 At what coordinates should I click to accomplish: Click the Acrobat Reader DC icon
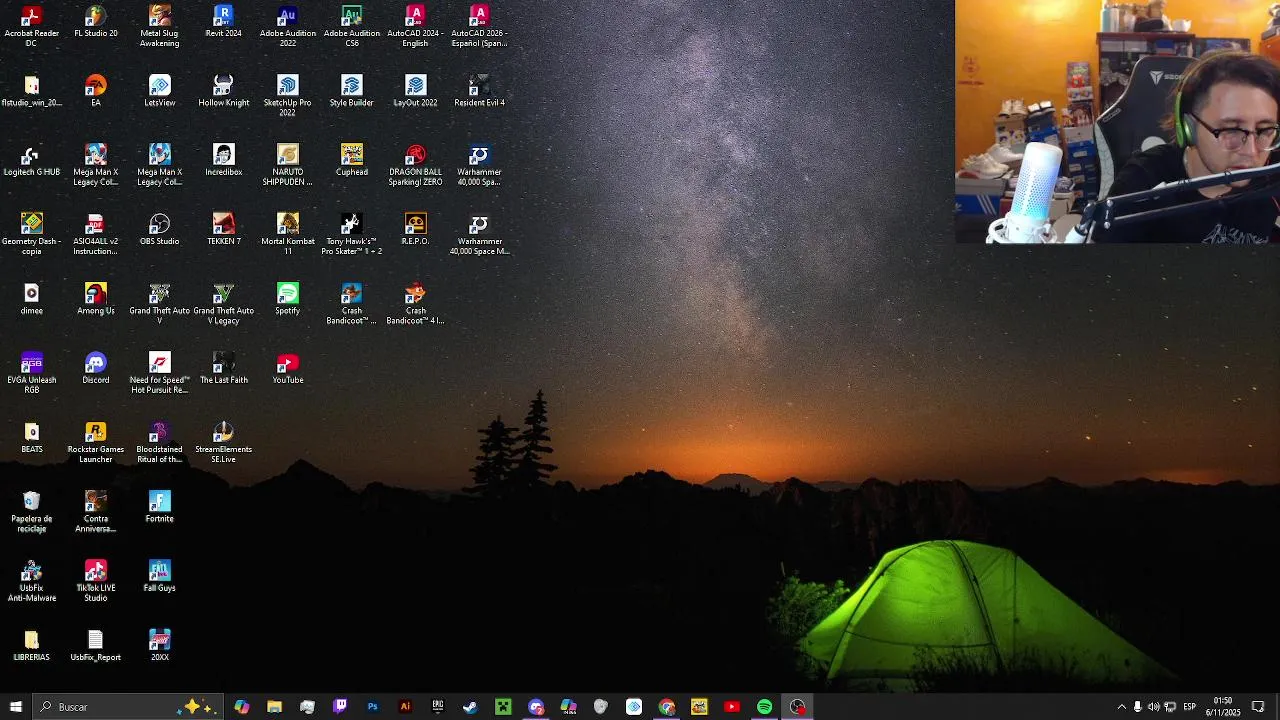pos(32,26)
